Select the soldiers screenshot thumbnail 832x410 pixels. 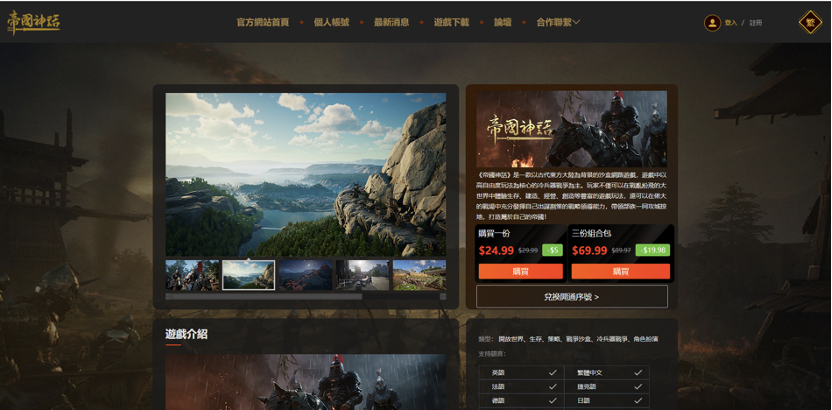[192, 275]
